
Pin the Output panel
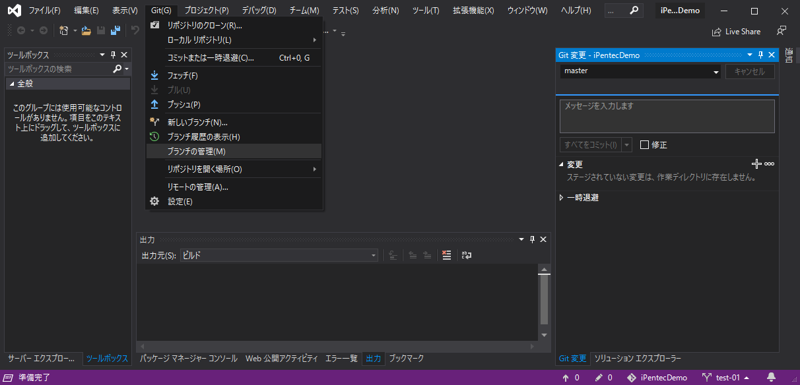[532, 240]
